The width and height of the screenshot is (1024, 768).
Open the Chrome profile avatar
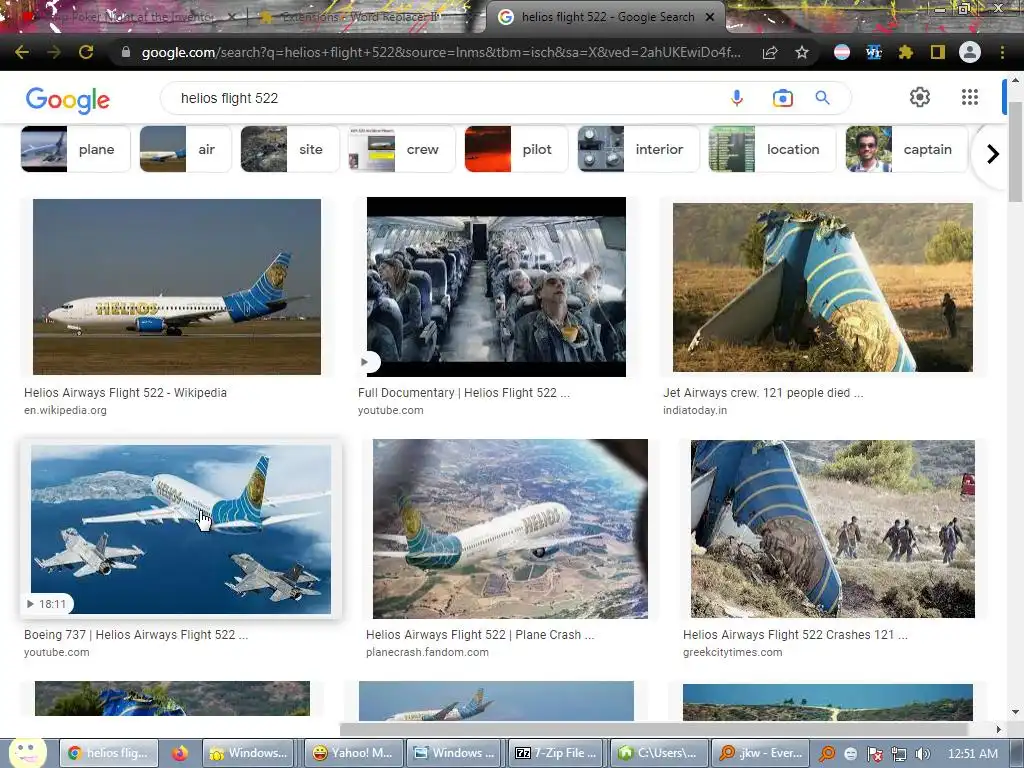click(x=970, y=52)
